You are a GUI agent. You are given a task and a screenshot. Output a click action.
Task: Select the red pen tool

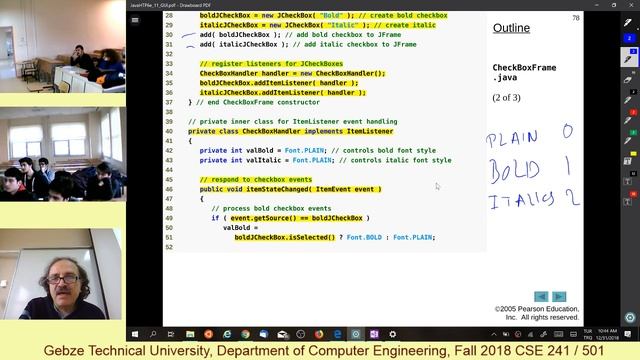click(x=628, y=120)
